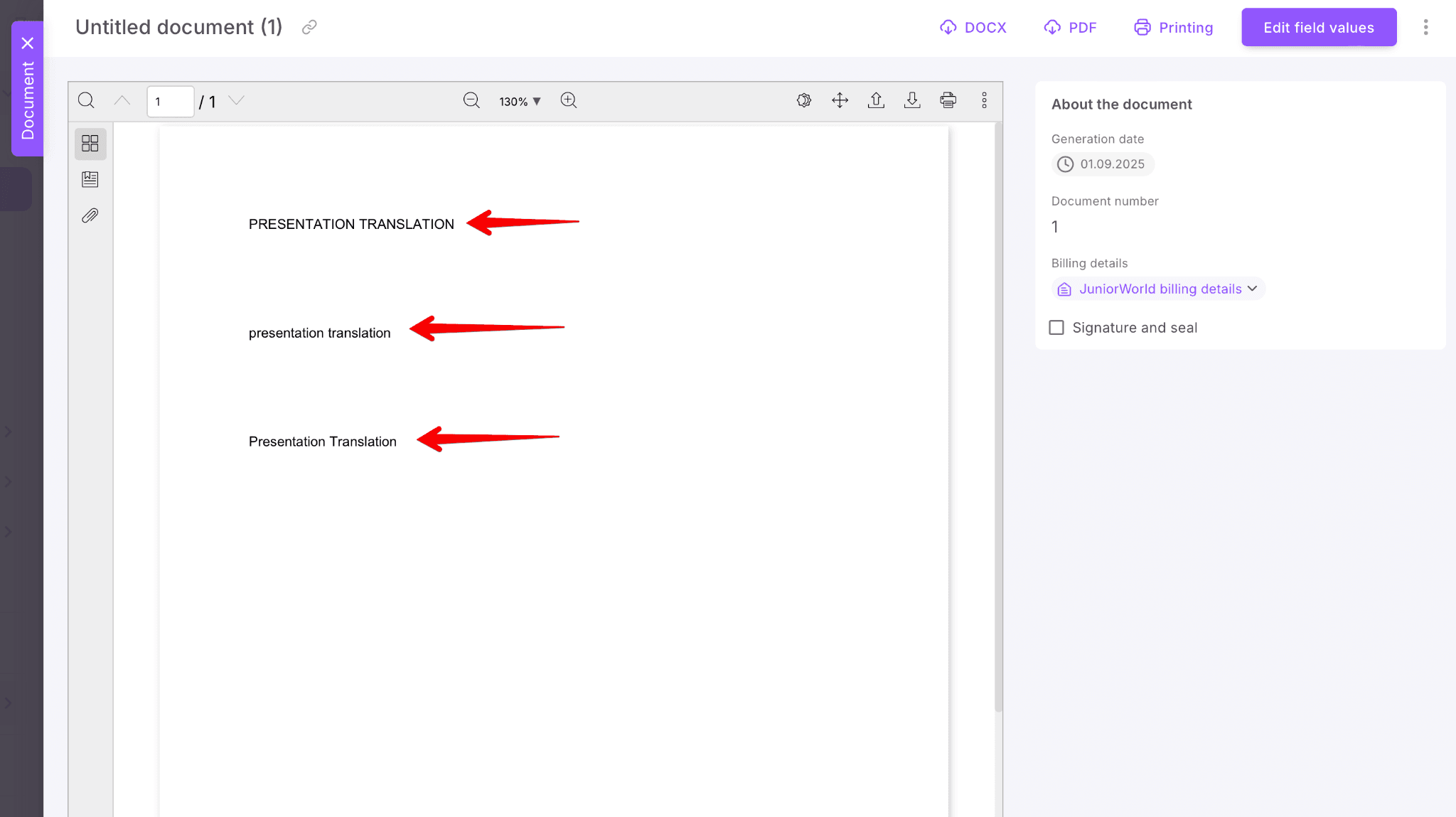The height and width of the screenshot is (817, 1456).
Task: Download the document as DOCX
Action: tap(973, 27)
